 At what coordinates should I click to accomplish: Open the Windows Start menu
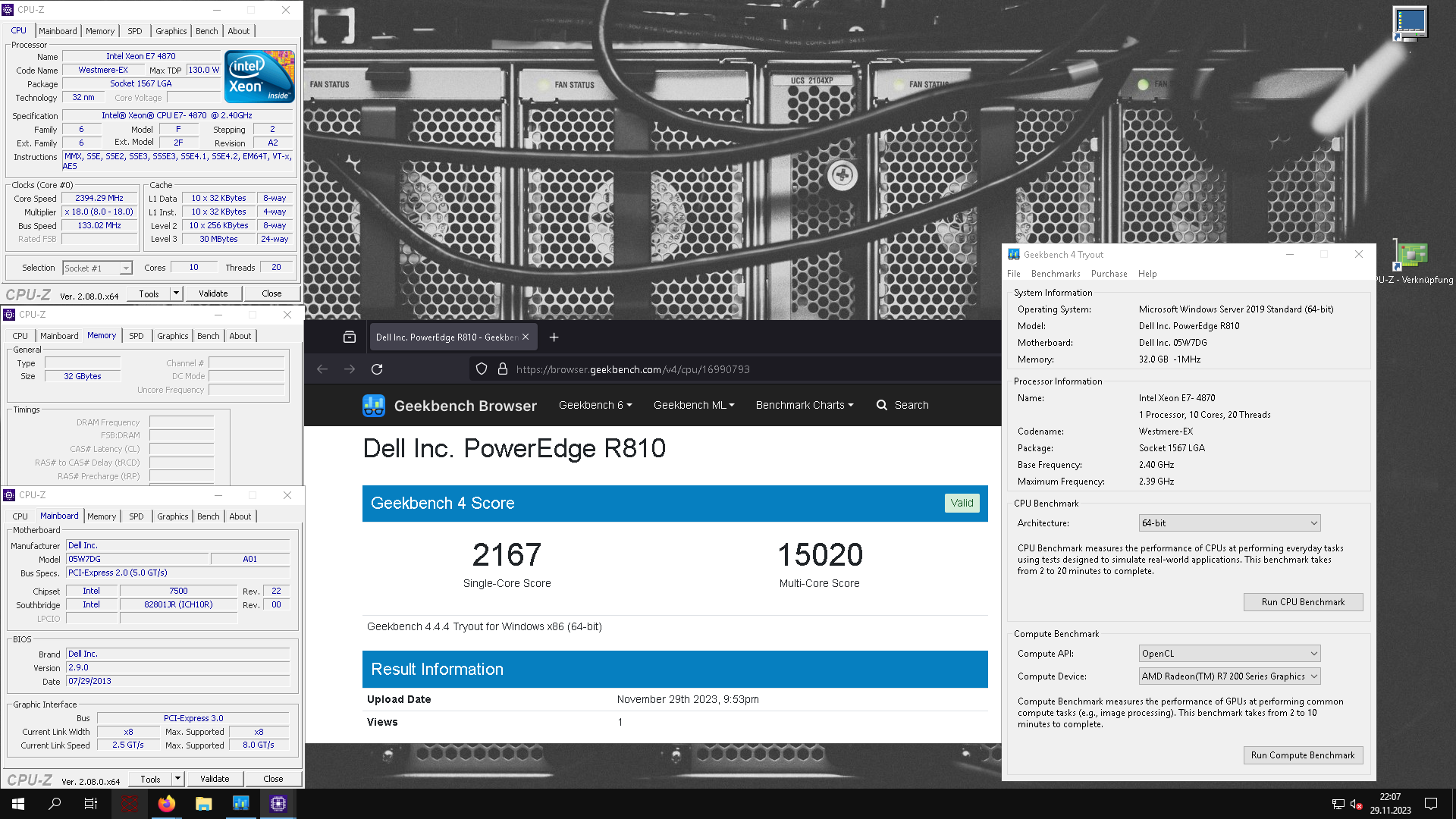pos(18,804)
